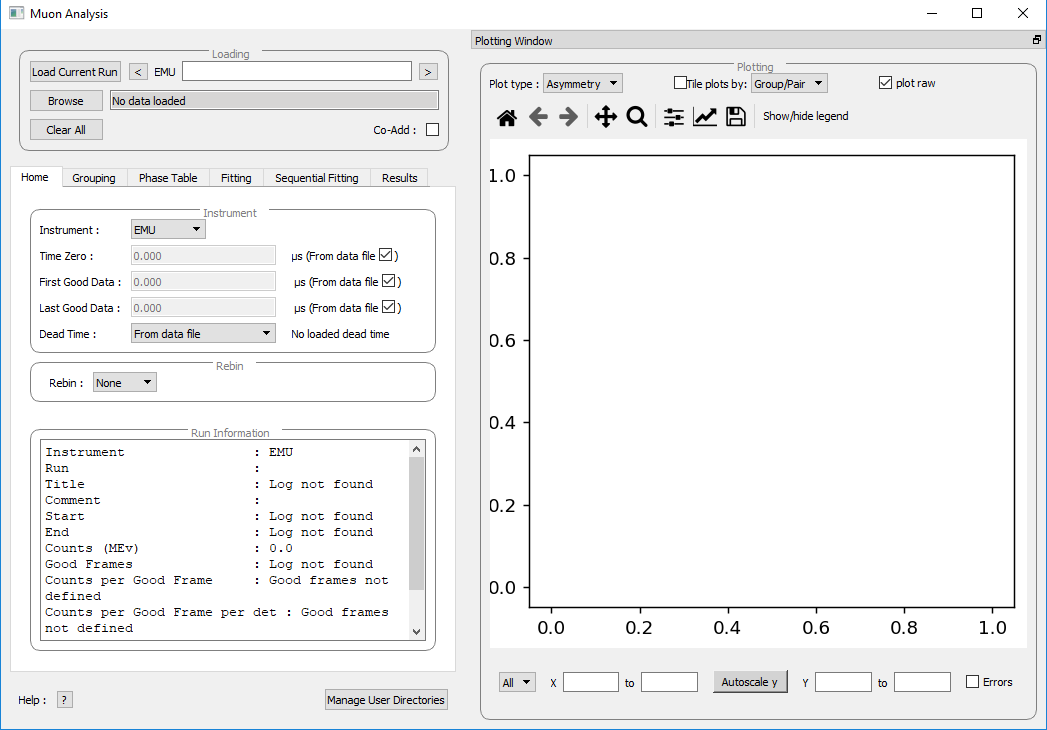Switch to the Grouping tab
Screen dimensions: 1047x730
(94, 178)
